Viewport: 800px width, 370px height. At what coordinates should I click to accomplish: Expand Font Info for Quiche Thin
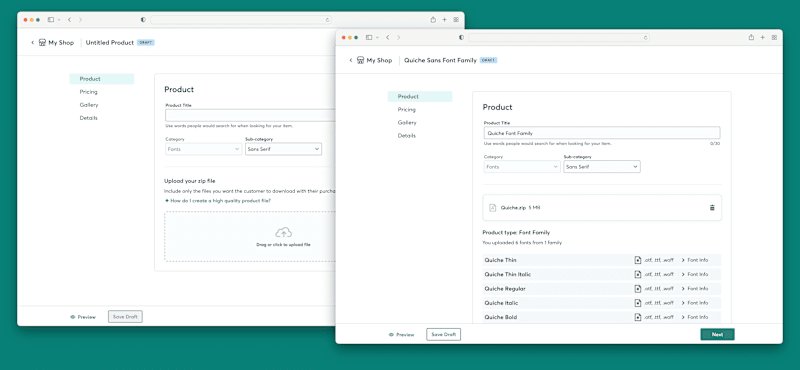tap(695, 260)
